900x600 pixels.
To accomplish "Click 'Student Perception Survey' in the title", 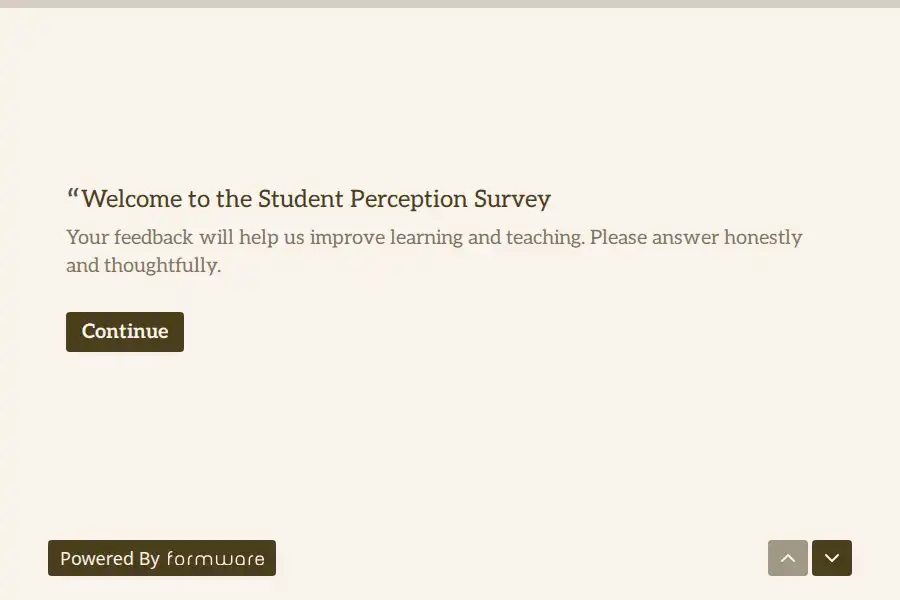I will (x=404, y=199).
